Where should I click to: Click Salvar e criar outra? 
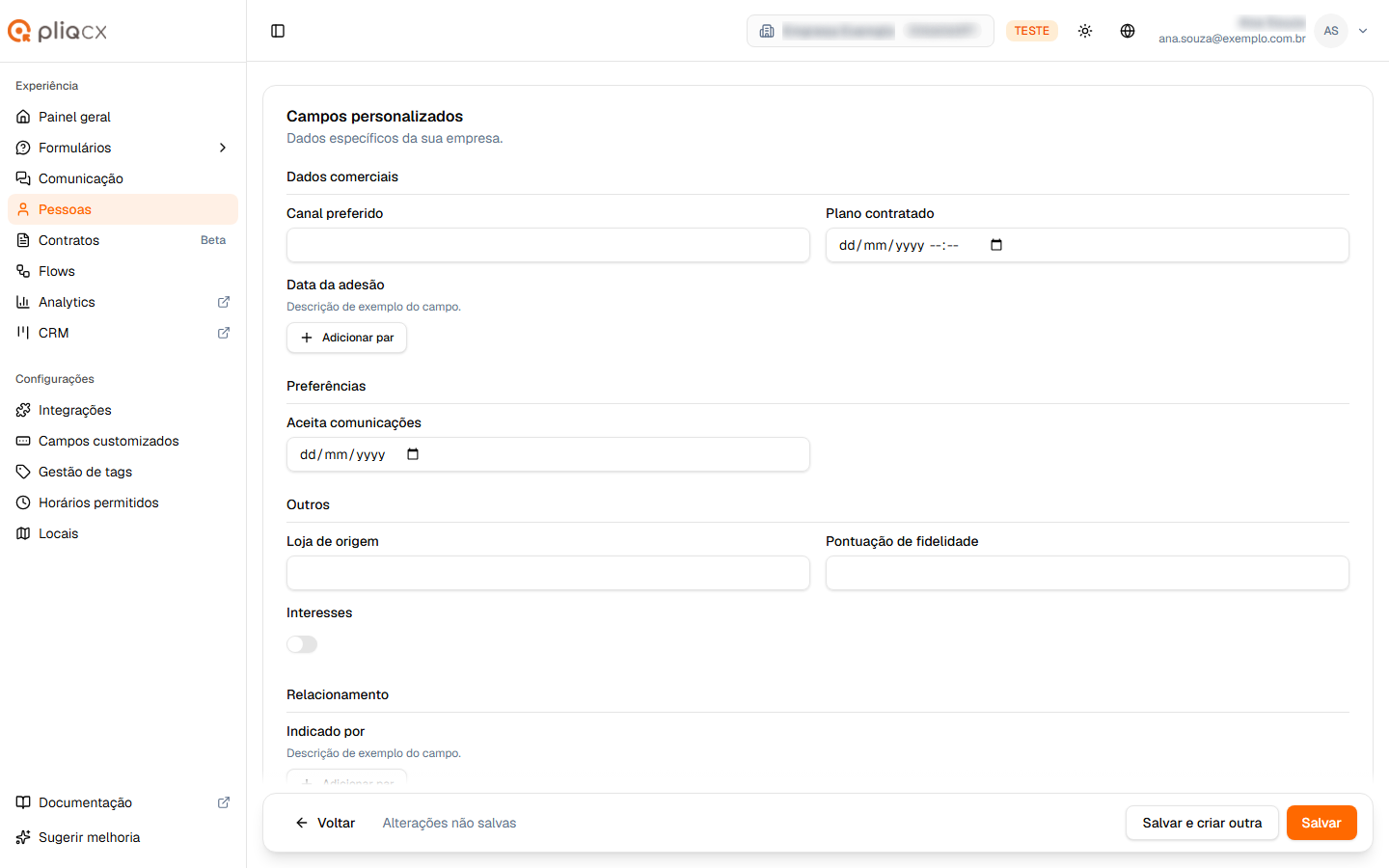point(1202,823)
